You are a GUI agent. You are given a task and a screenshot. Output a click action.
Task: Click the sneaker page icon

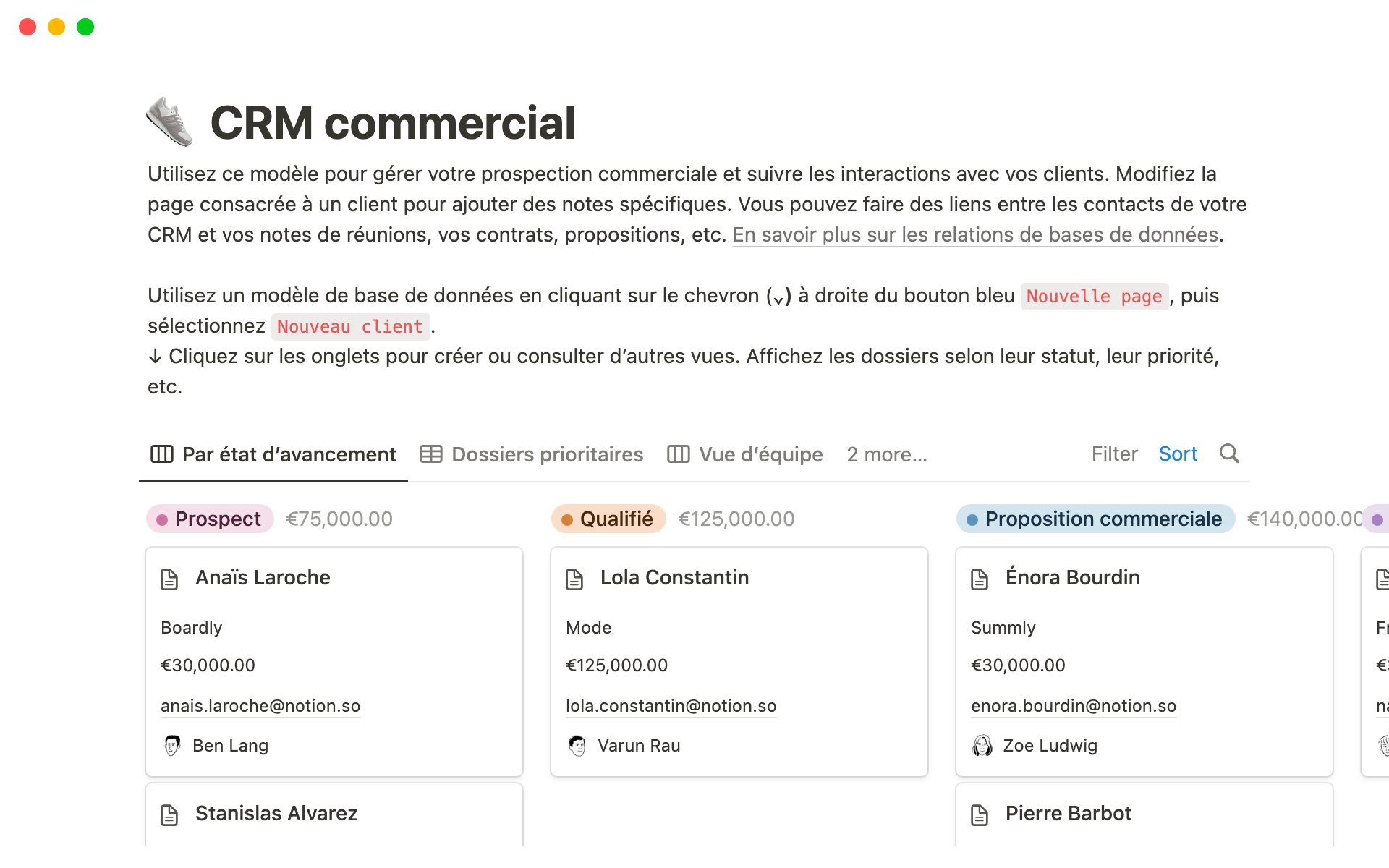tap(169, 122)
